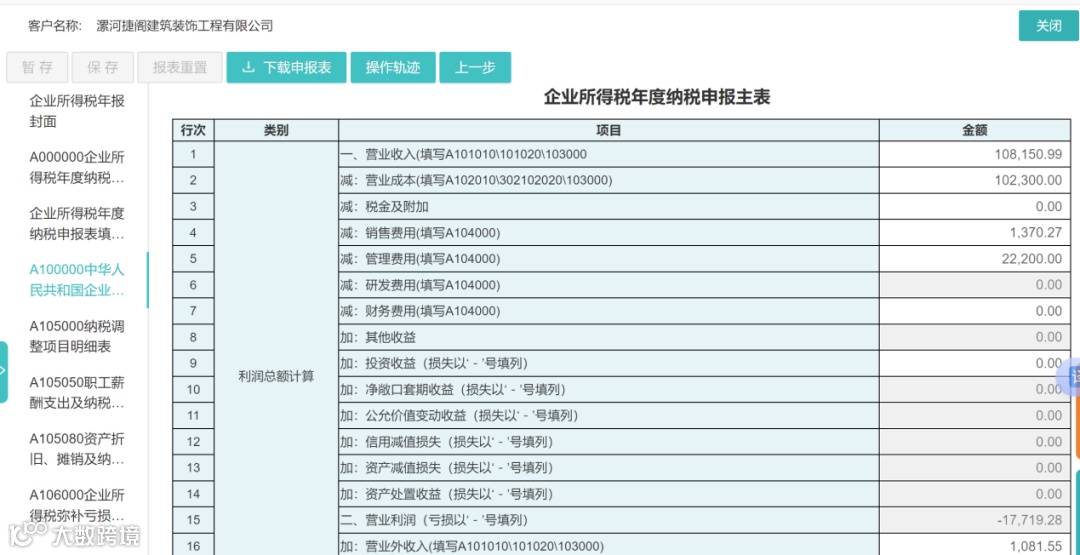Viewport: 1080px width, 555px height.
Task: Click 净敞口套期收益 greyed amount cell
Action: [975, 390]
